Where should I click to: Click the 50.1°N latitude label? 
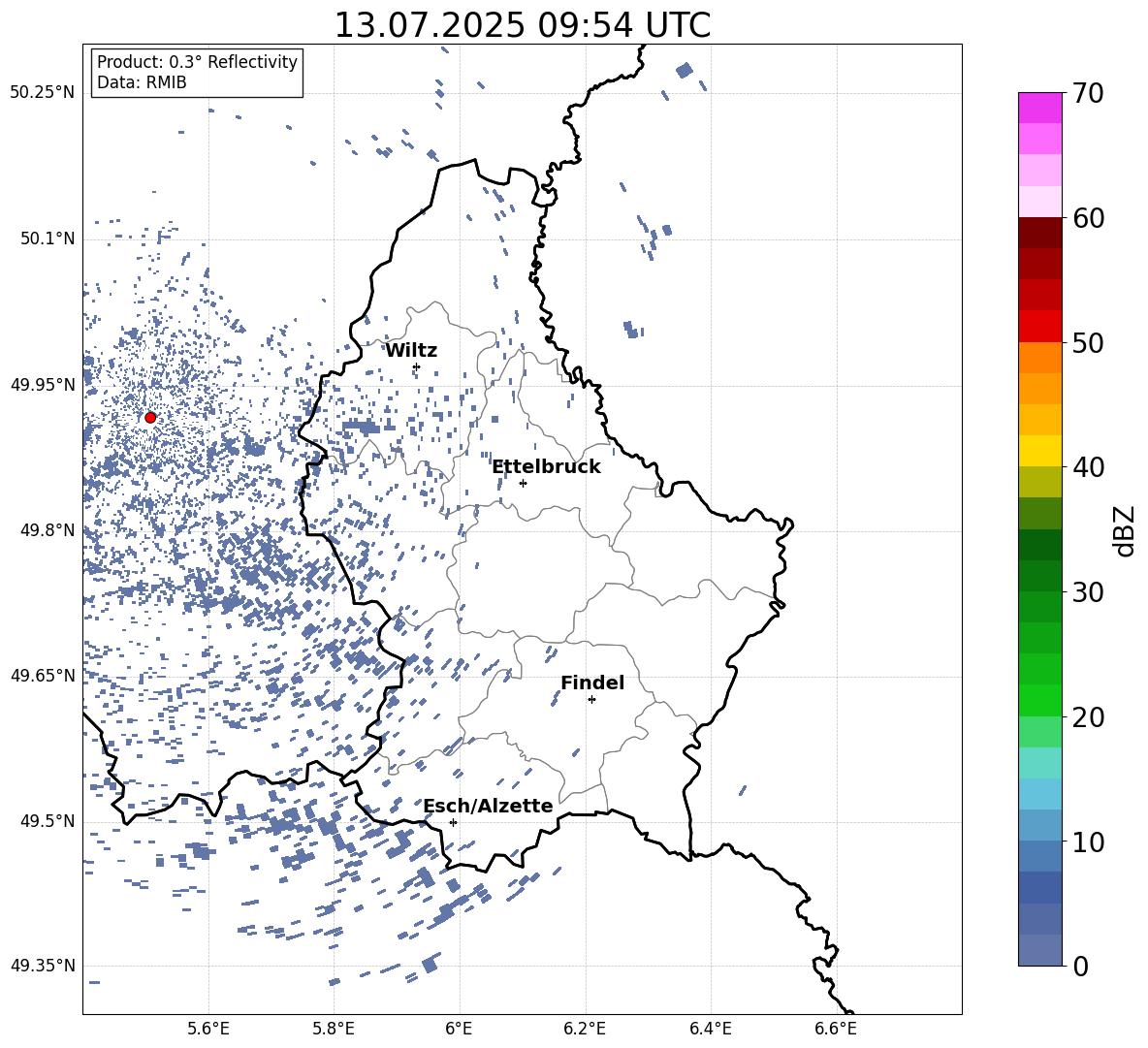[48, 238]
